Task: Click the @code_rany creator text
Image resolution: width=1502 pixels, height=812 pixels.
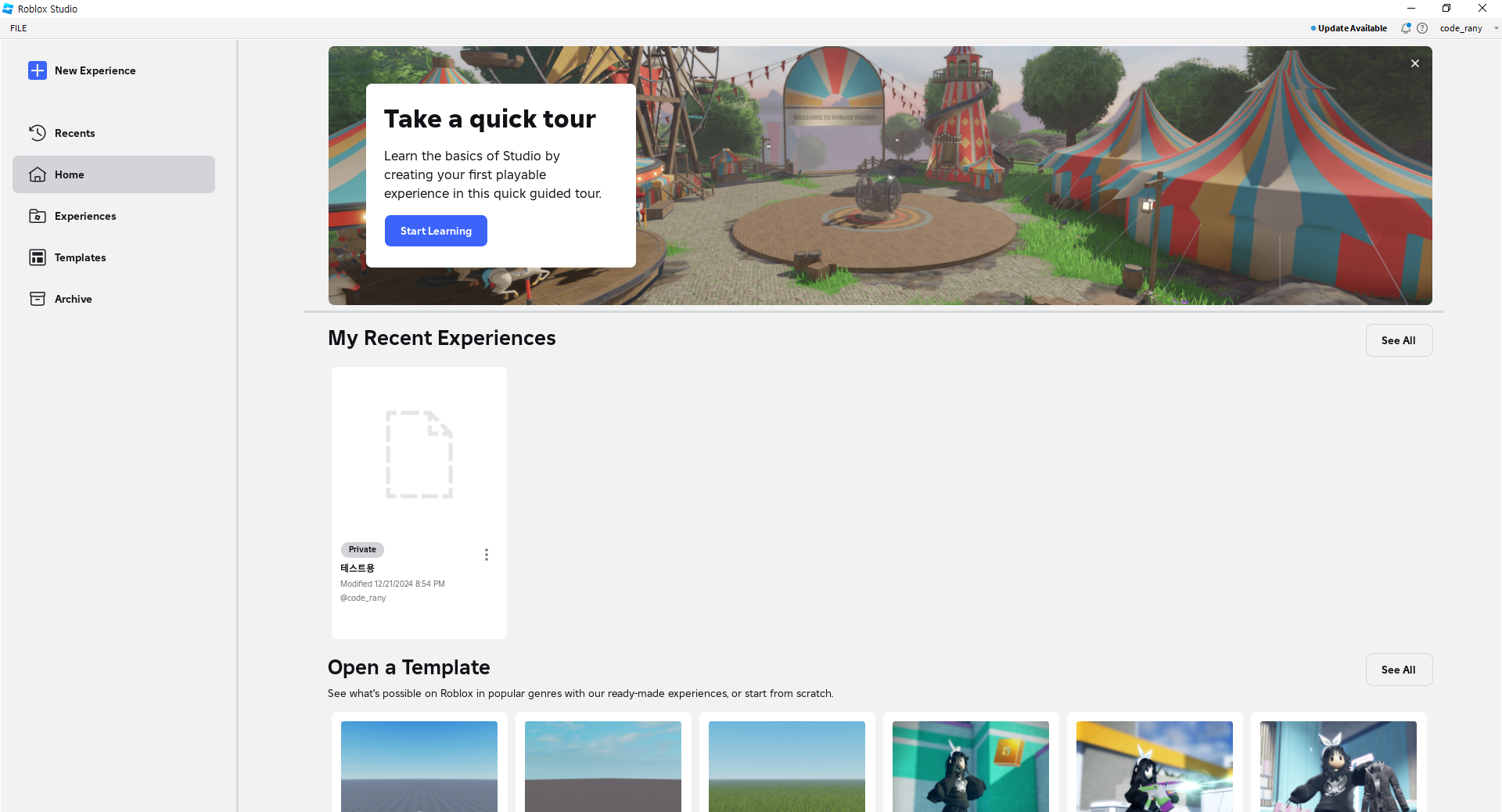Action: [363, 598]
